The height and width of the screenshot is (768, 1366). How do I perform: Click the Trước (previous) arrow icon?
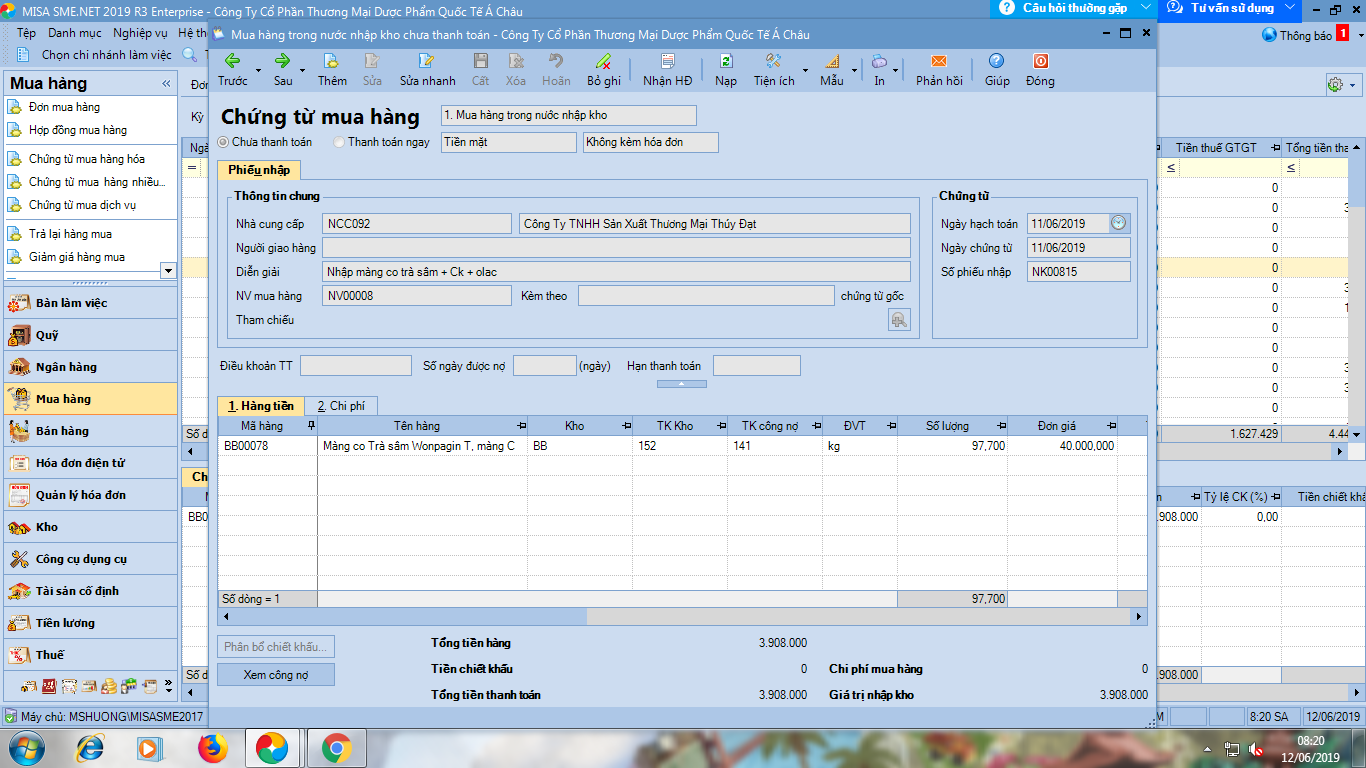click(232, 62)
